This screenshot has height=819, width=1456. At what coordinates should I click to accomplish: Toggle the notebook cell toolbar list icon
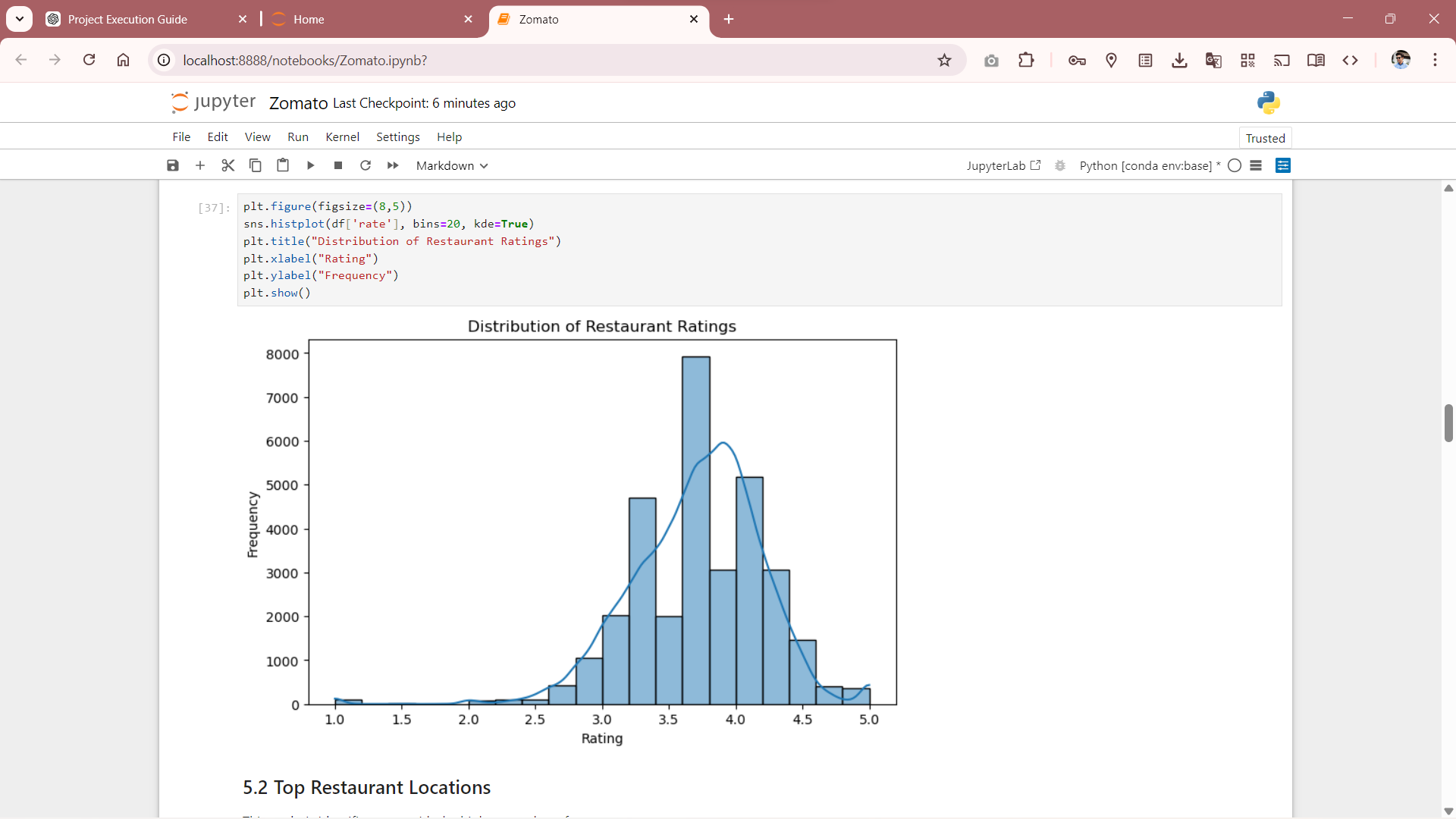point(1256,165)
